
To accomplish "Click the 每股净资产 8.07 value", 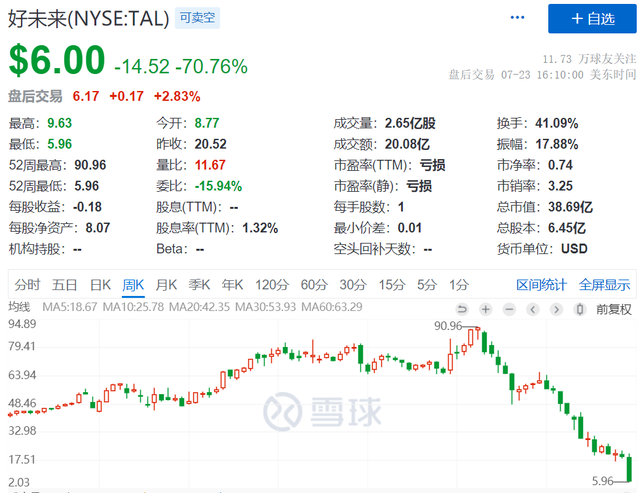I will point(98,228).
